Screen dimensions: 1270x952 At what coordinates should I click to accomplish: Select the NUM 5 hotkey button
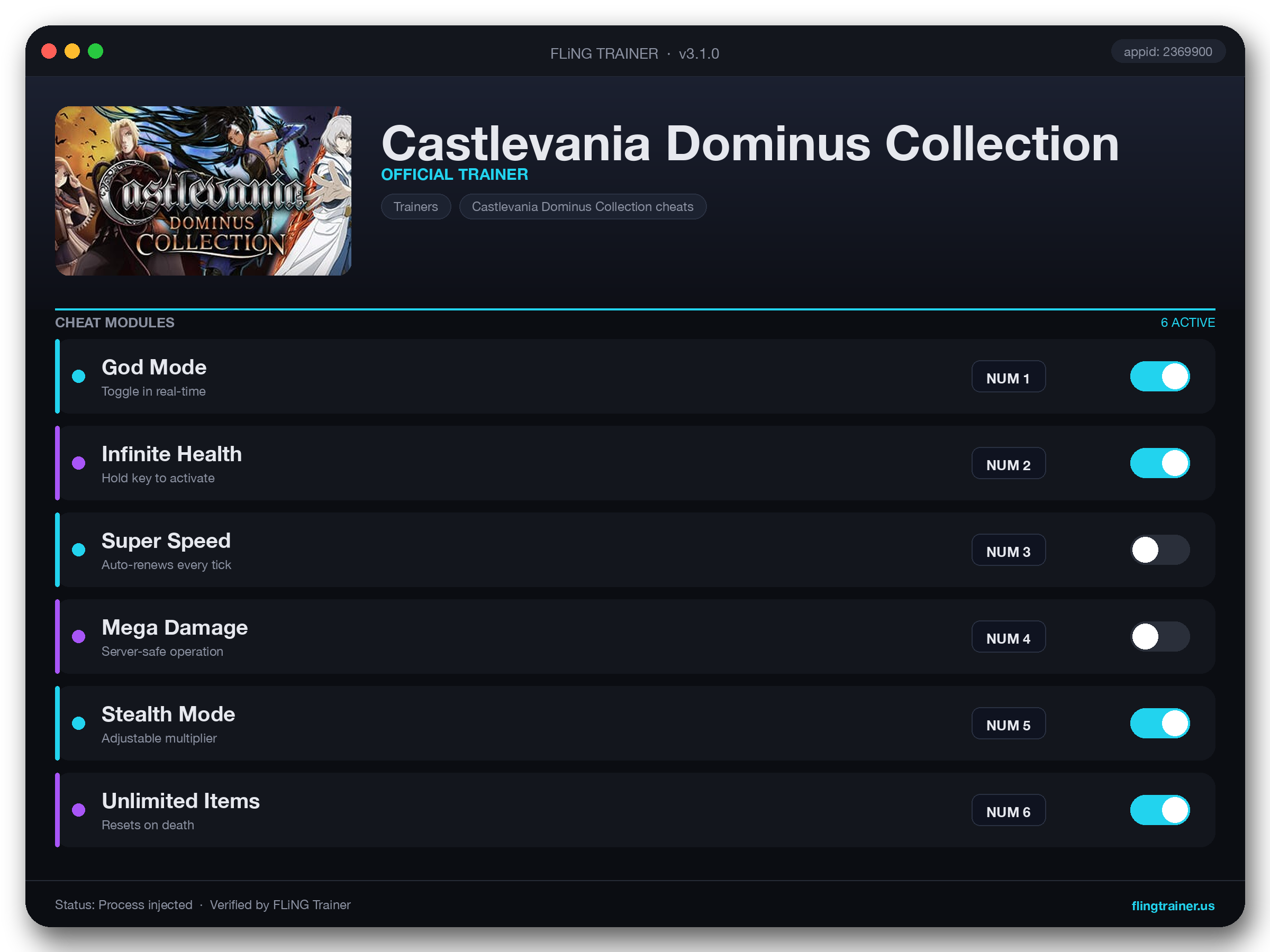coord(1008,723)
